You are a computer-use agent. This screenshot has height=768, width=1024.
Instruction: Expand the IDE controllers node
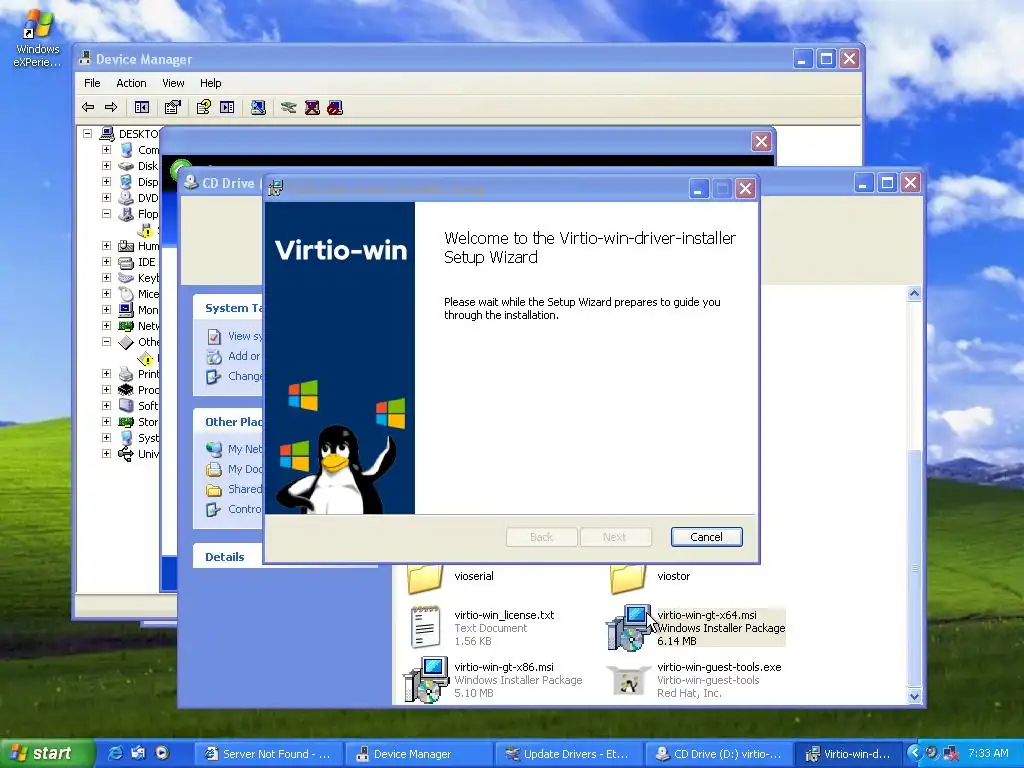point(106,261)
